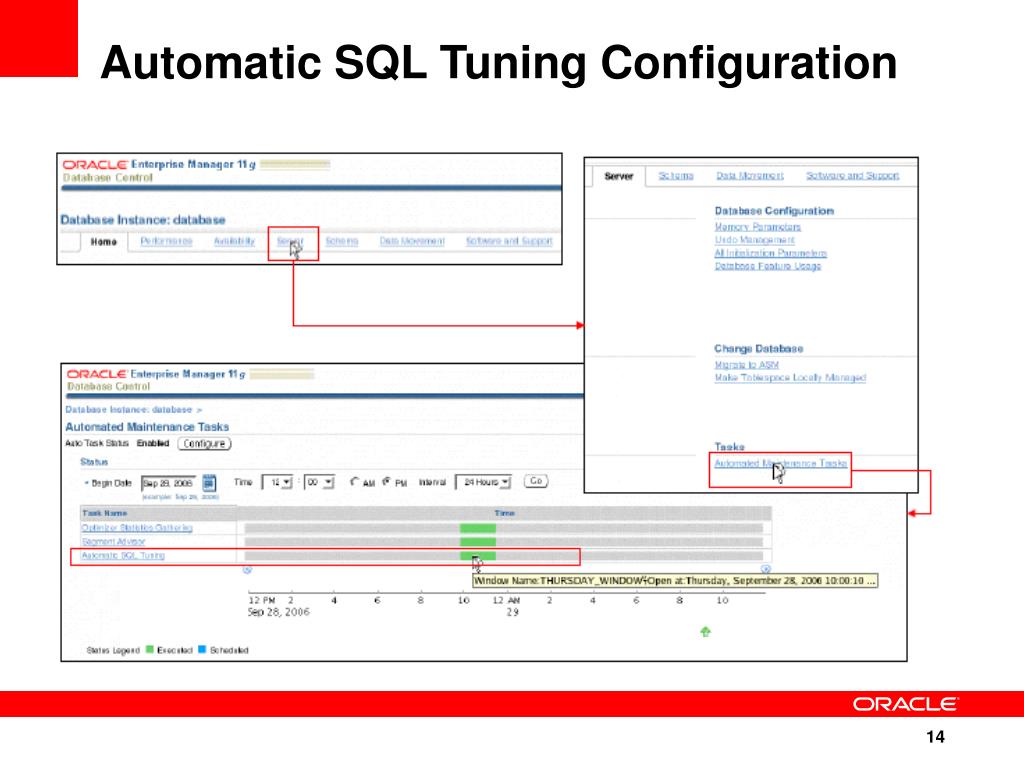
Task: Open the Interval 24 Hours dropdown
Action: (x=483, y=482)
